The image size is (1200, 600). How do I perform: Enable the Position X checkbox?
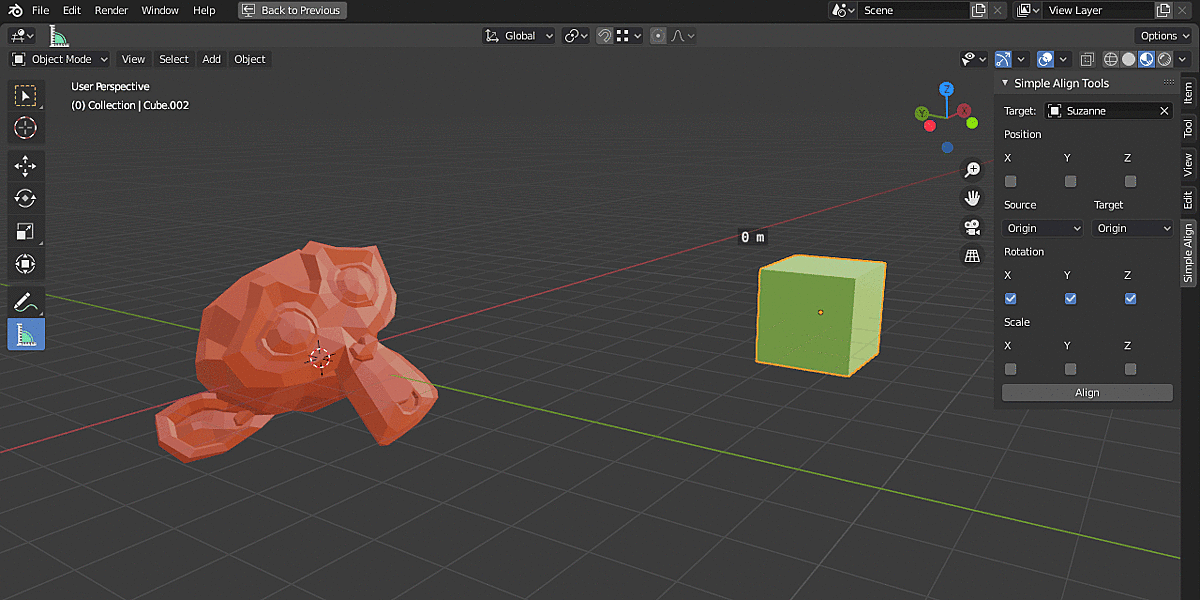[x=1010, y=181]
